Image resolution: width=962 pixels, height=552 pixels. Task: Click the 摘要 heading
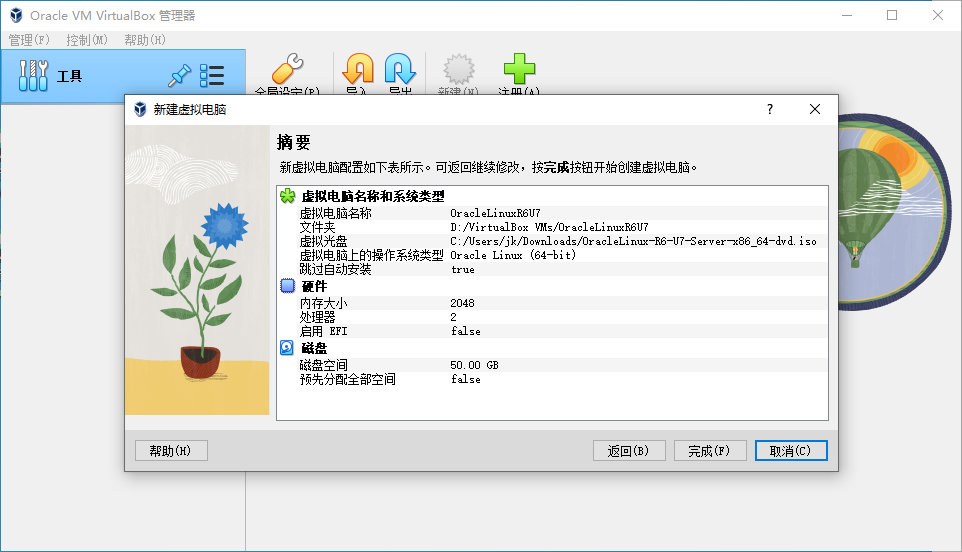pyautogui.click(x=293, y=142)
